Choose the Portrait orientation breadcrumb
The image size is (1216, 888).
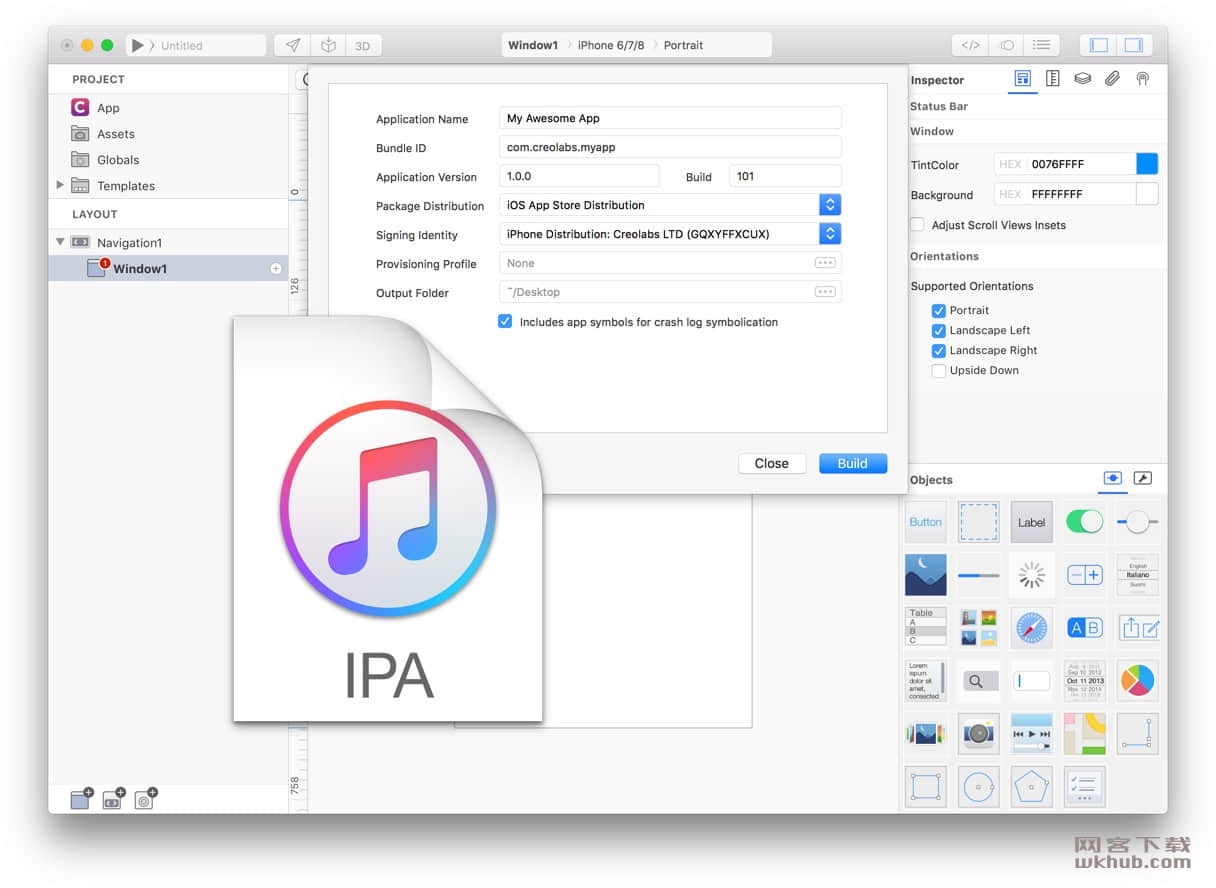pyautogui.click(x=684, y=45)
